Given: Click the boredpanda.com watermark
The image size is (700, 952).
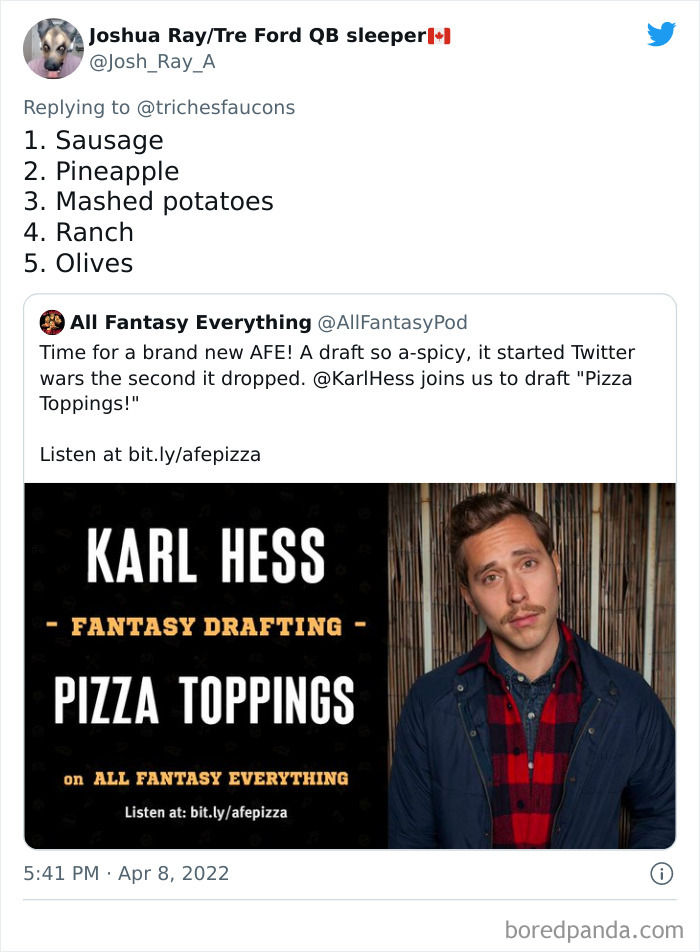Looking at the screenshot, I should coord(594,930).
